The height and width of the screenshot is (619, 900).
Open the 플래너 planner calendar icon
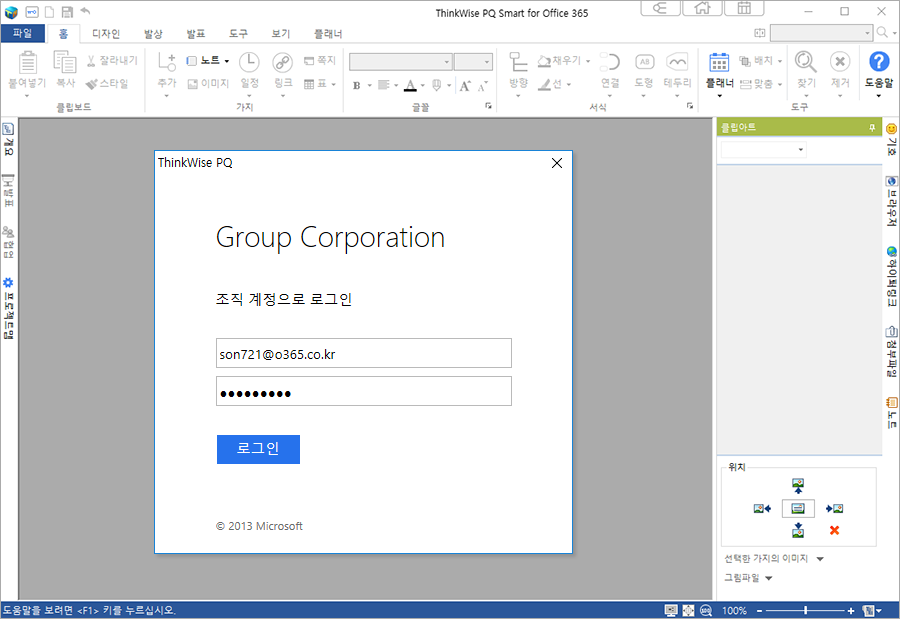(719, 62)
